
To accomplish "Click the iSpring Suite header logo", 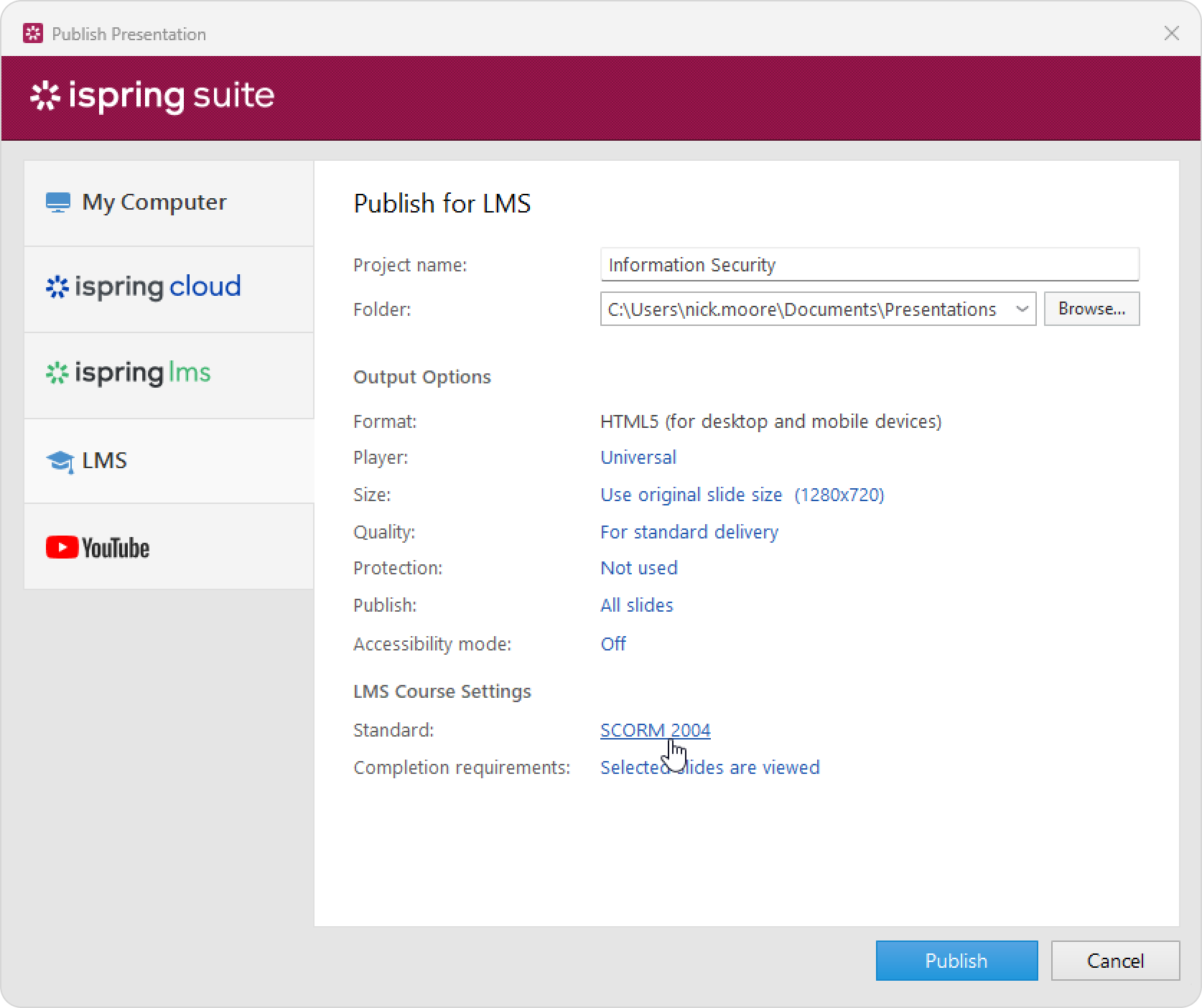I will point(152,96).
